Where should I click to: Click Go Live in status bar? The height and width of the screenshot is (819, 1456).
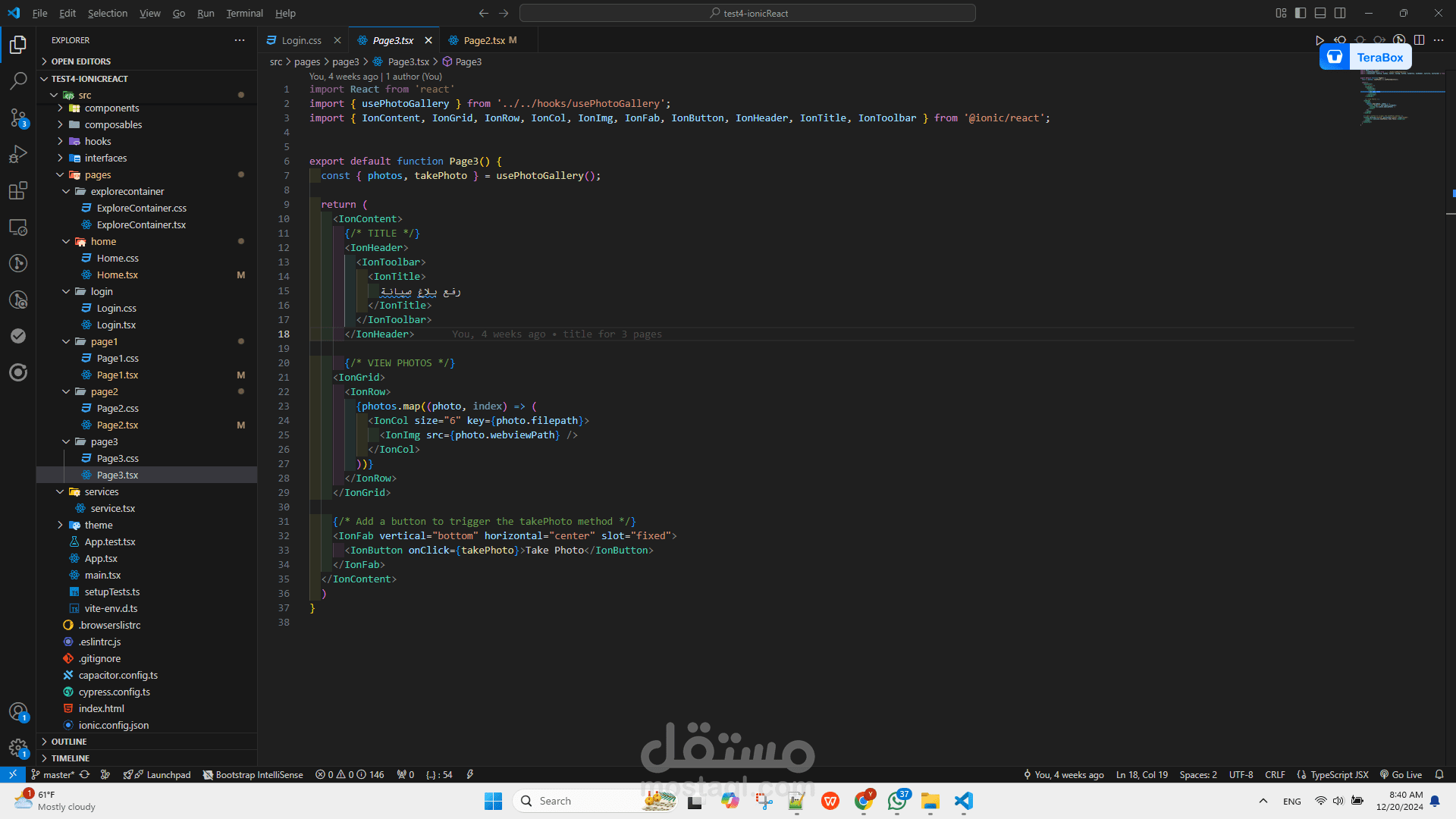pos(1401,774)
